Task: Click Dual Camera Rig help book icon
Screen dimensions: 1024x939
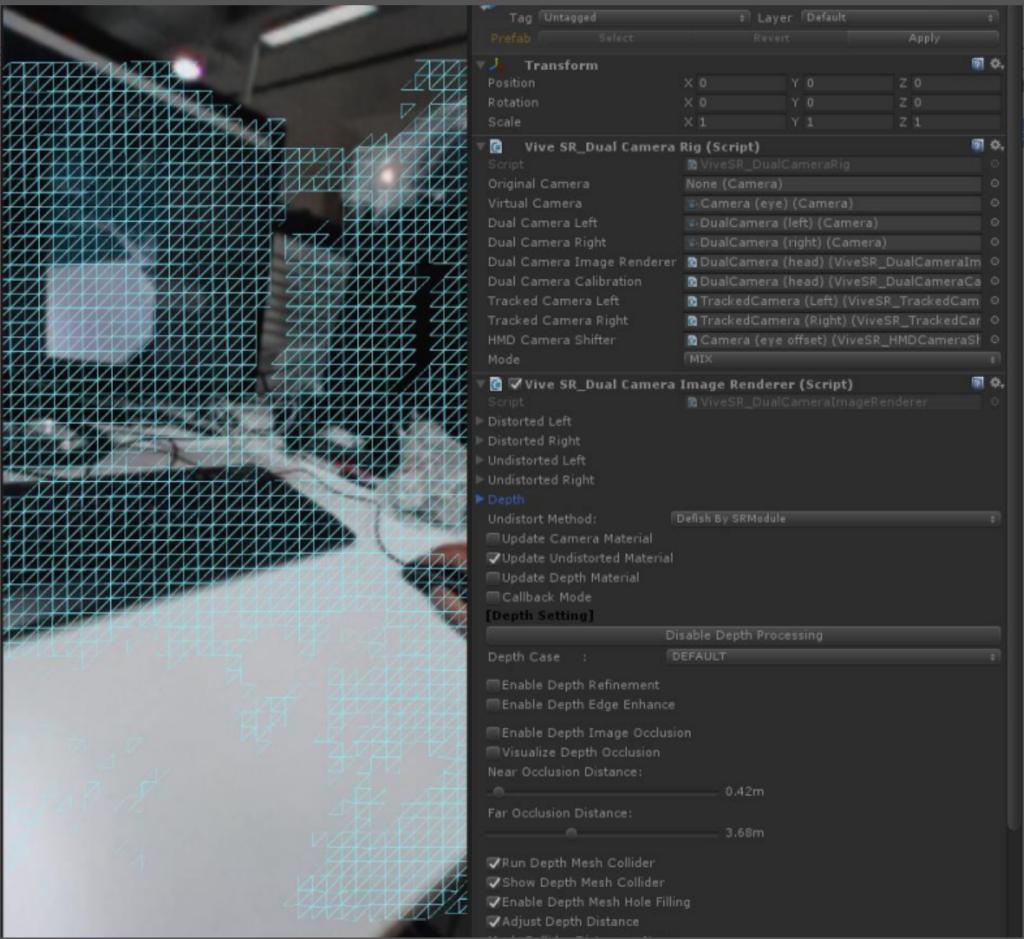Action: pyautogui.click(x=978, y=146)
